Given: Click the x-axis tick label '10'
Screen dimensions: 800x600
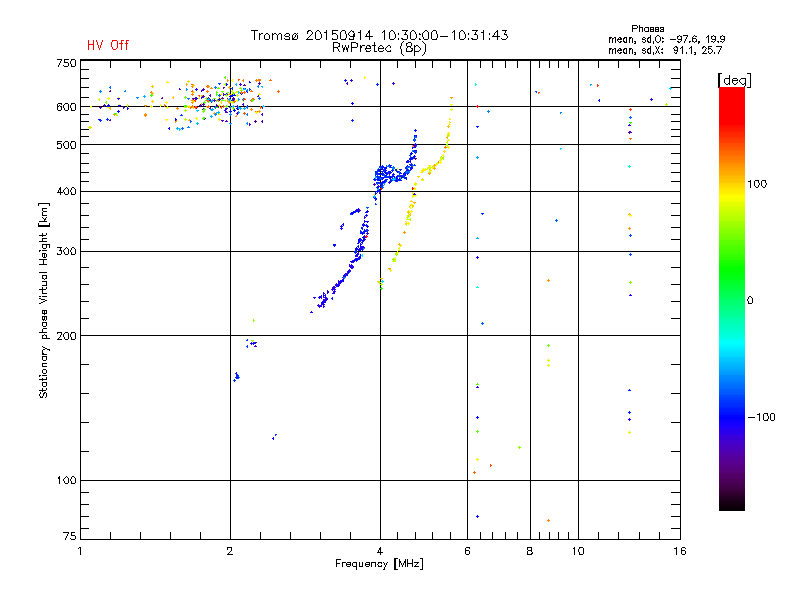Looking at the screenshot, I should coord(578,551).
